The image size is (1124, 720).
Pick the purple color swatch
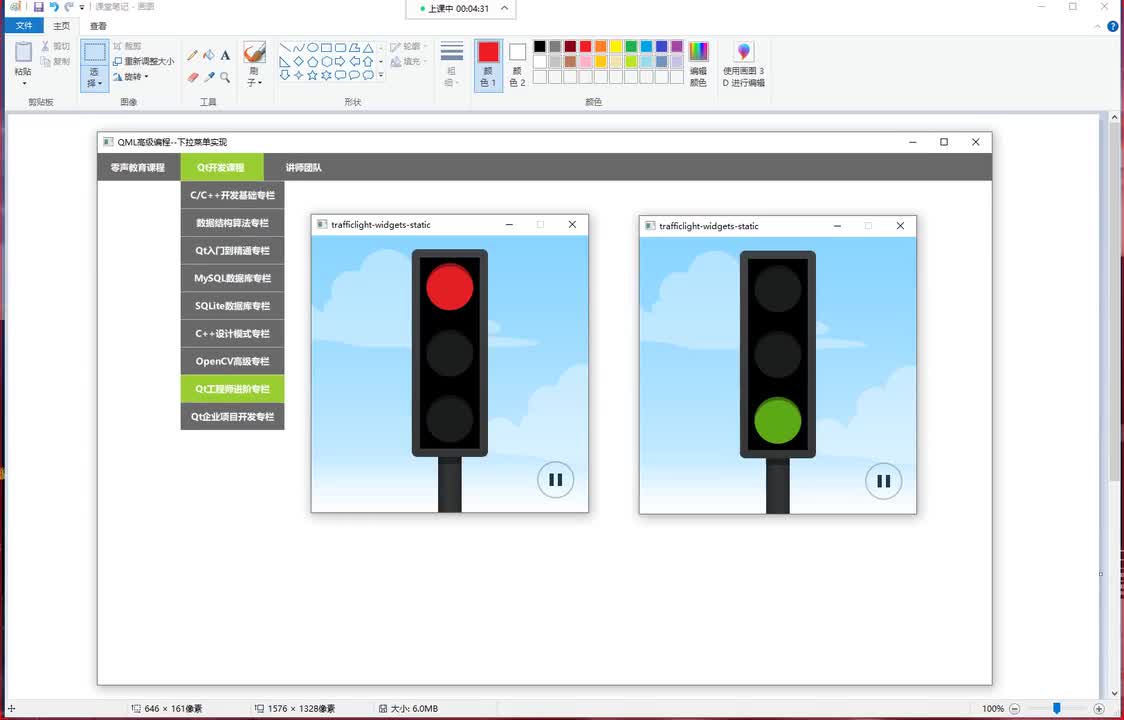[x=677, y=47]
